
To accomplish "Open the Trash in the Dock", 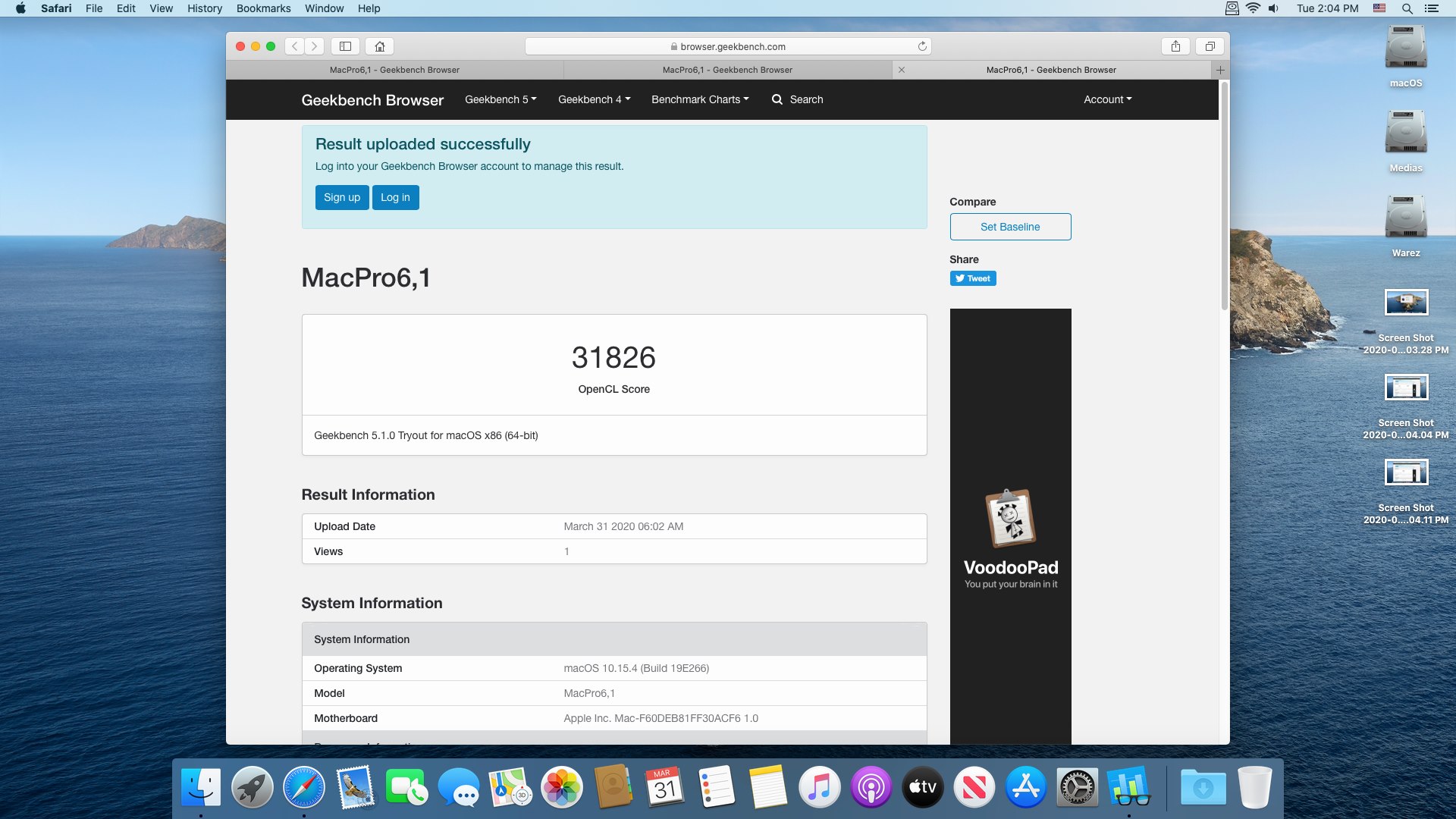I will coord(1255,787).
